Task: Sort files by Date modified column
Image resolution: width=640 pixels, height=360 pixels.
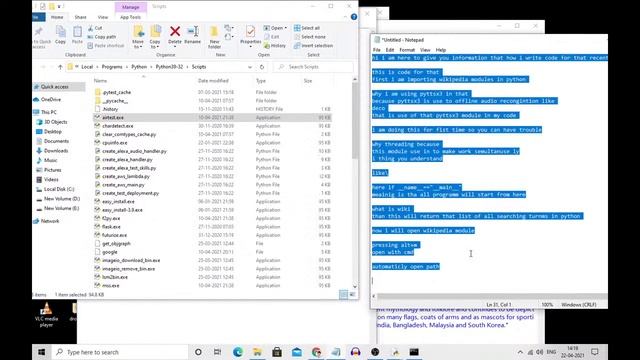Action: coord(213,81)
